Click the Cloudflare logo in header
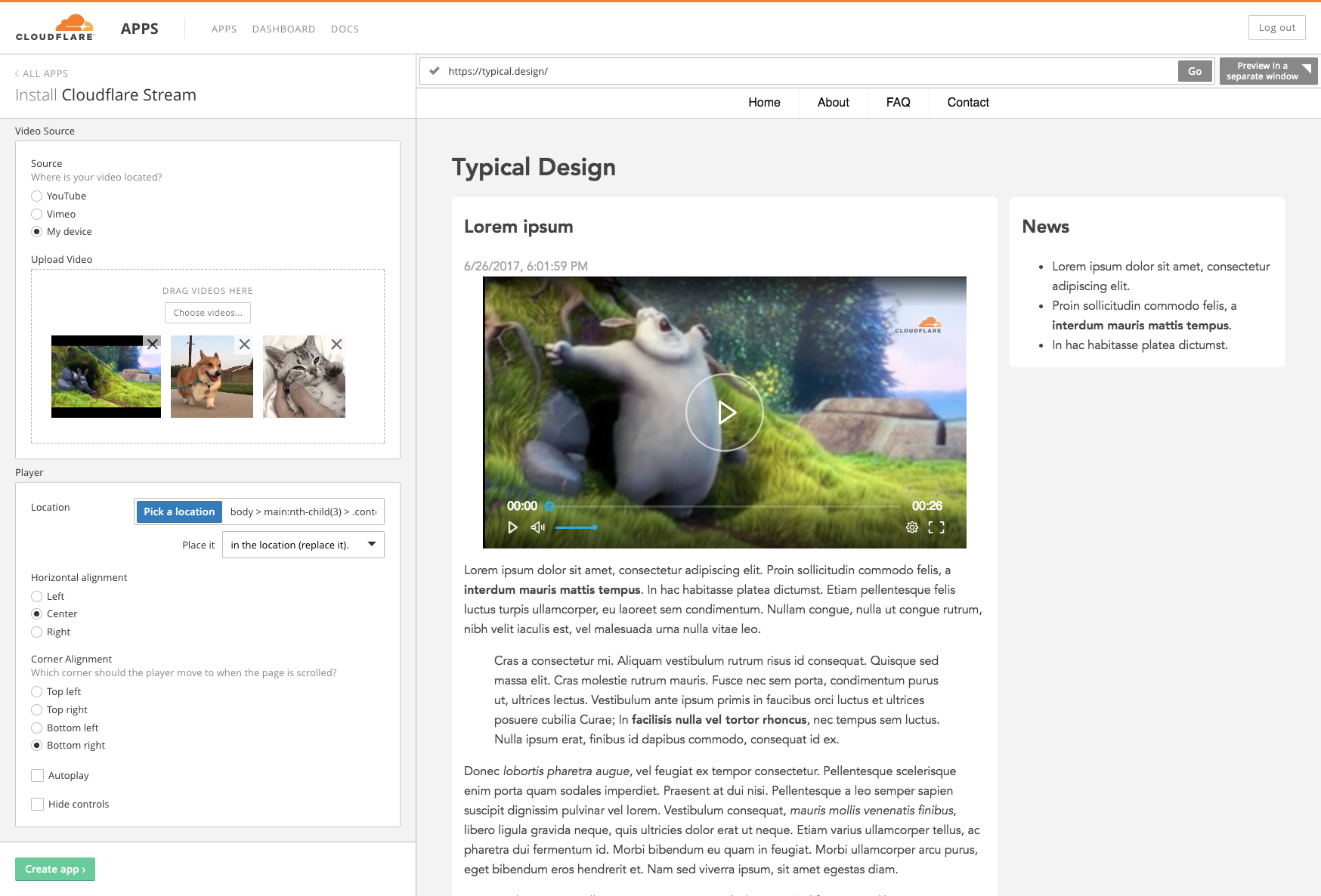 [55, 27]
